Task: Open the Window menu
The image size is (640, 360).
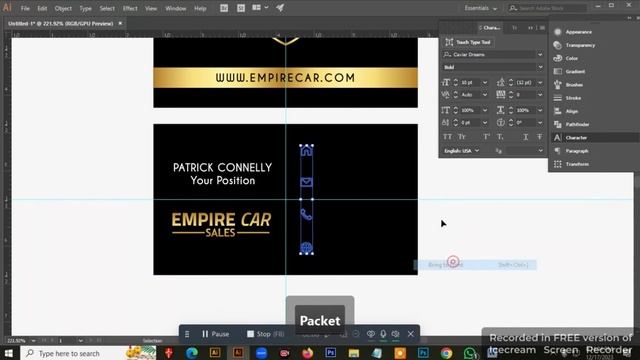Action: [x=176, y=8]
